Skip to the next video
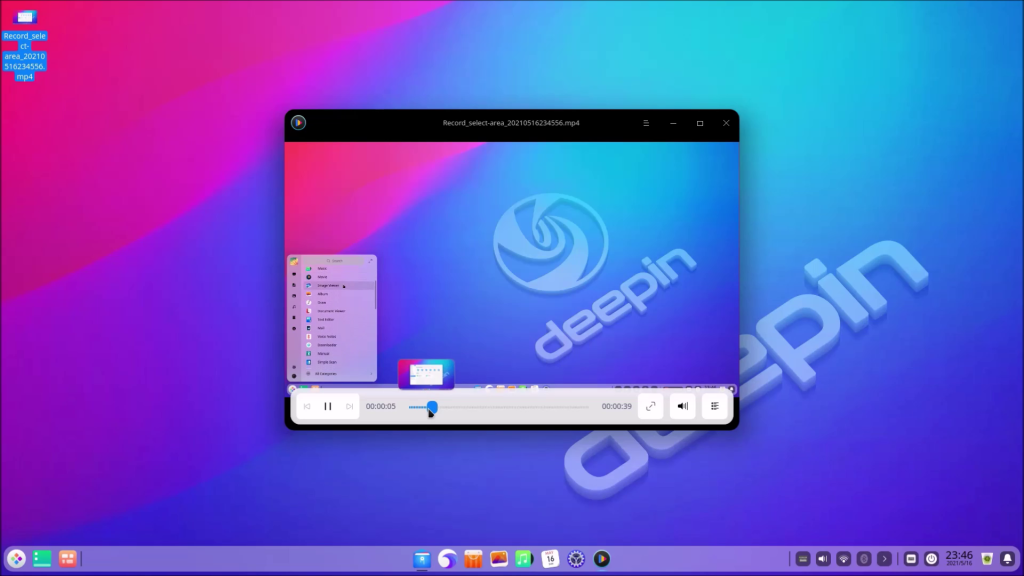Screen dimensions: 1024x576 coord(349,406)
